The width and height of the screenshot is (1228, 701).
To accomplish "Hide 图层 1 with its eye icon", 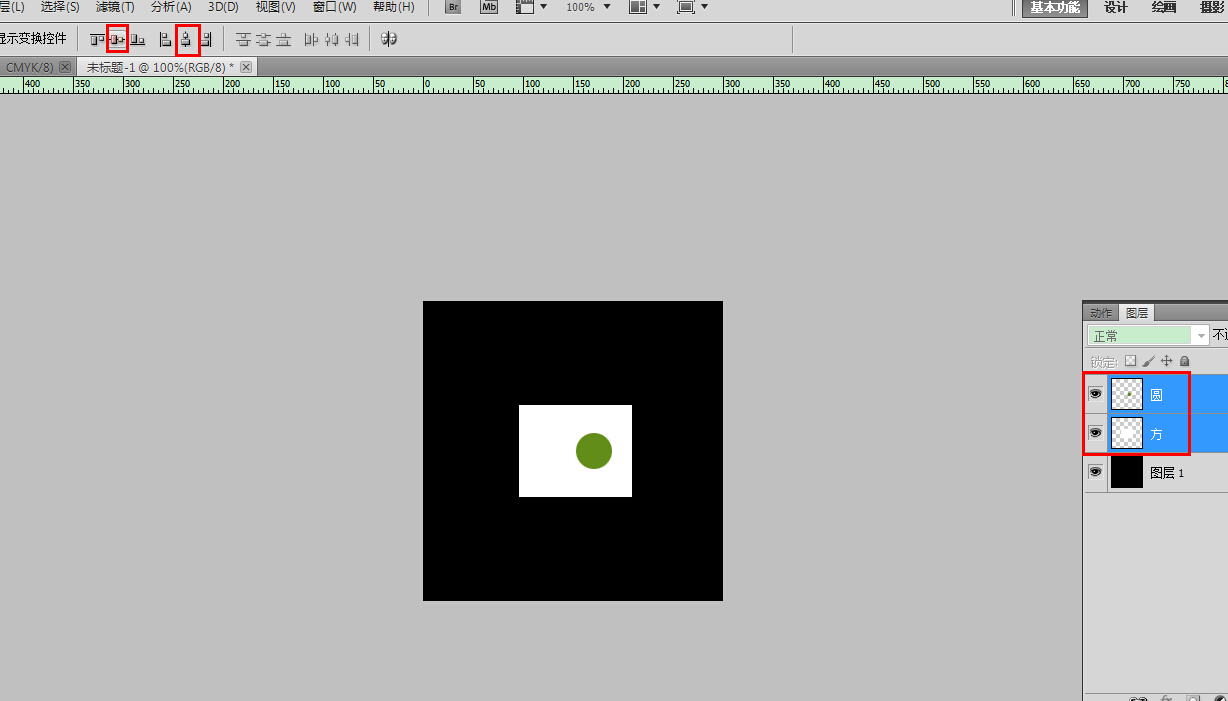I will pos(1096,471).
